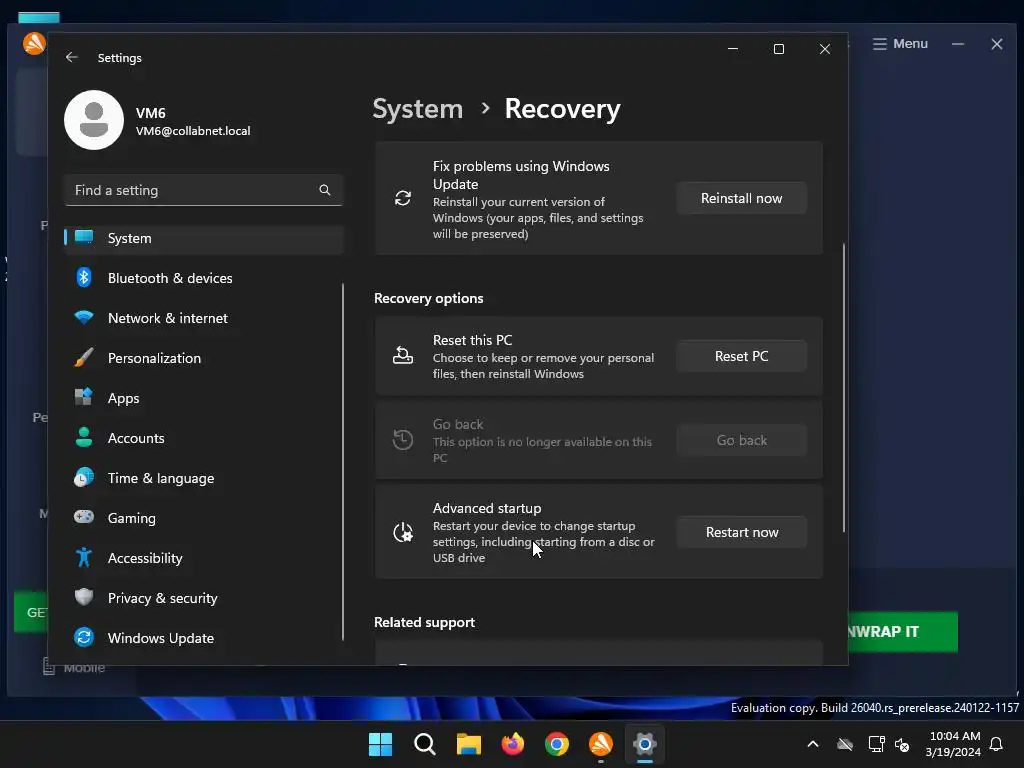Viewport: 1024px width, 768px height.
Task: Click the Recovery page vertical scrollbar
Action: (844, 388)
